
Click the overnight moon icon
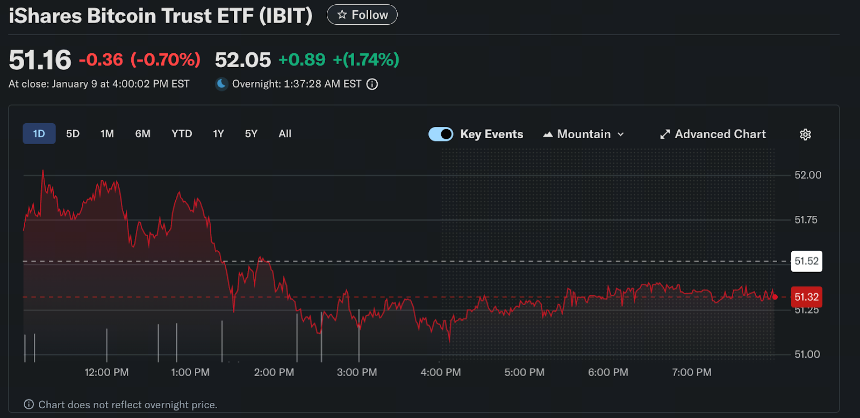pos(221,84)
